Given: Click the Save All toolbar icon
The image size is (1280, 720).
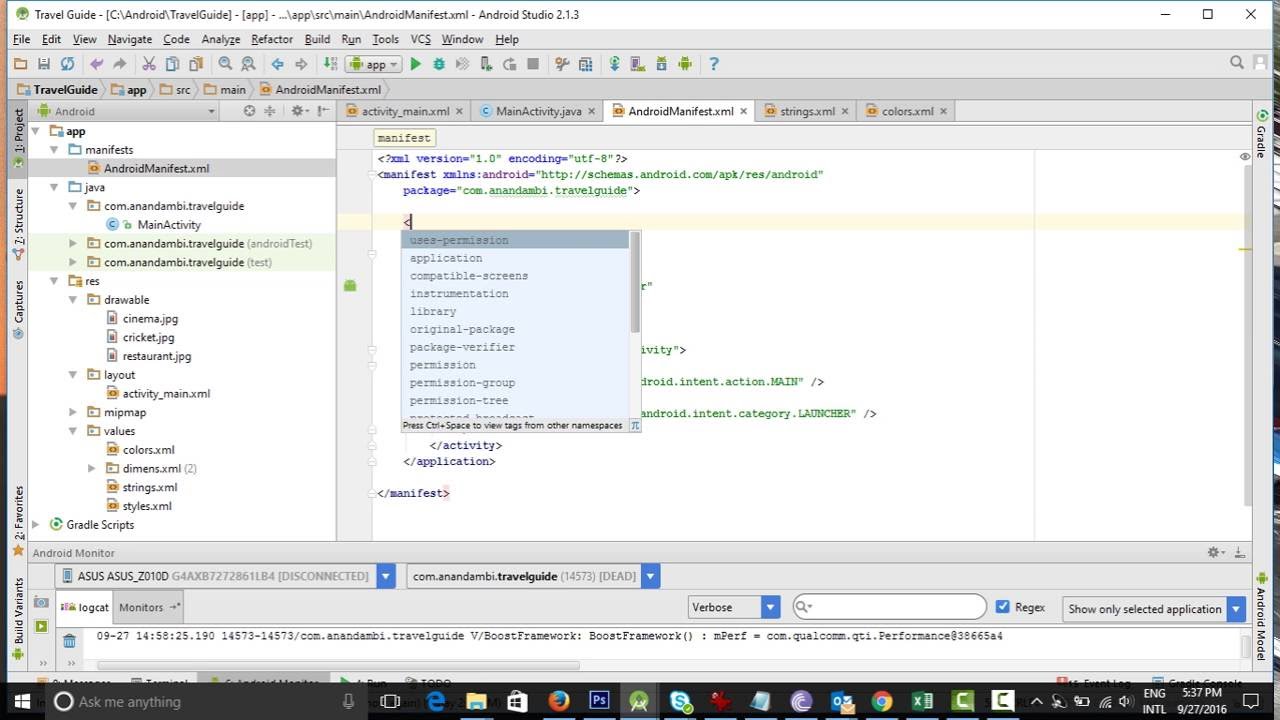Looking at the screenshot, I should point(43,64).
